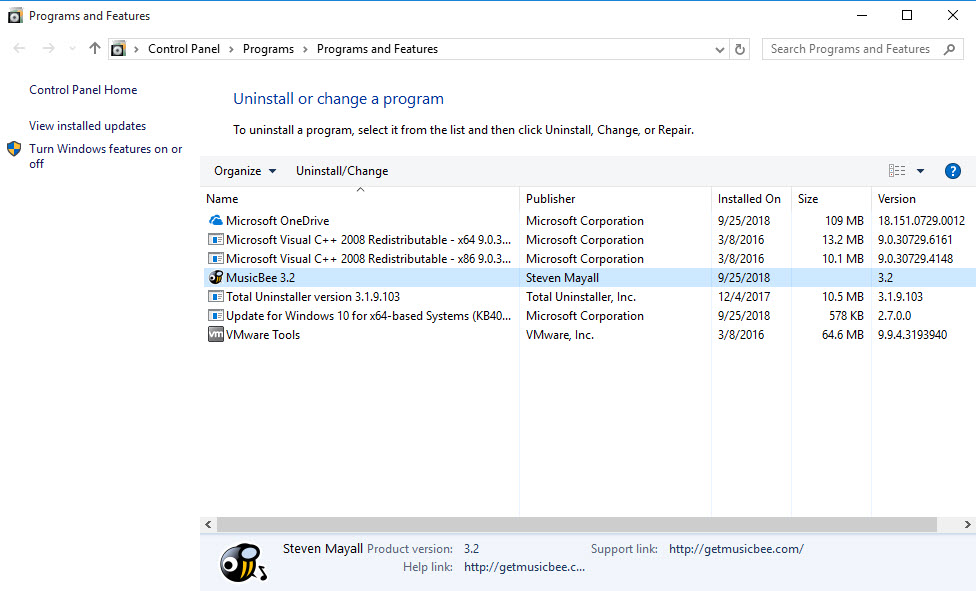Open the MusicBee help link

click(524, 567)
